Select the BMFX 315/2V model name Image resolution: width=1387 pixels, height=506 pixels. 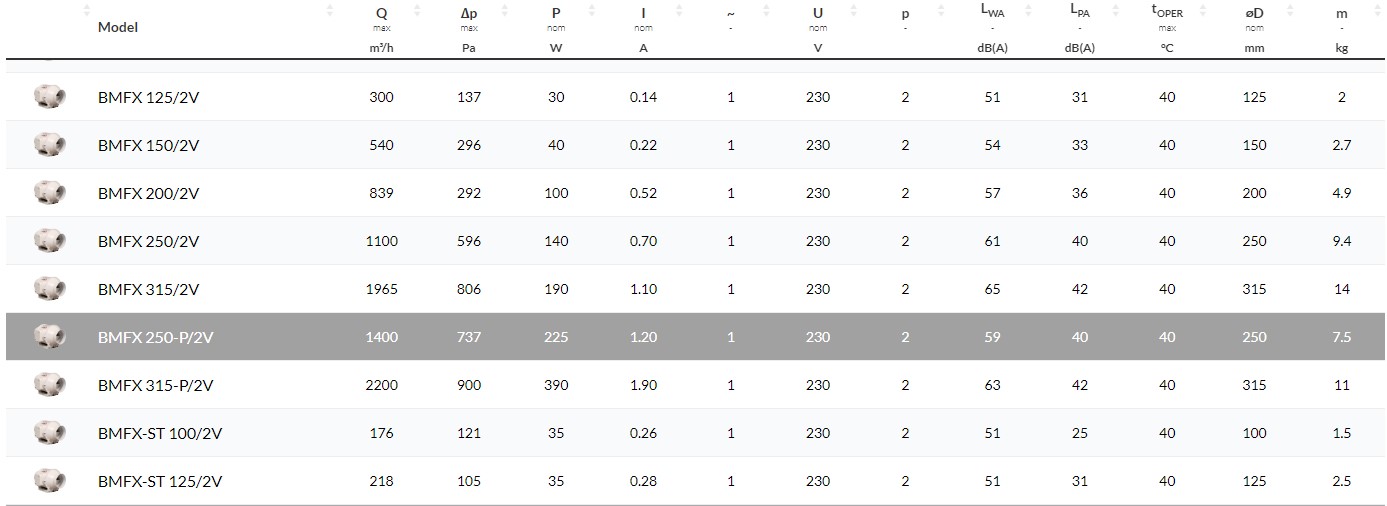click(x=148, y=289)
